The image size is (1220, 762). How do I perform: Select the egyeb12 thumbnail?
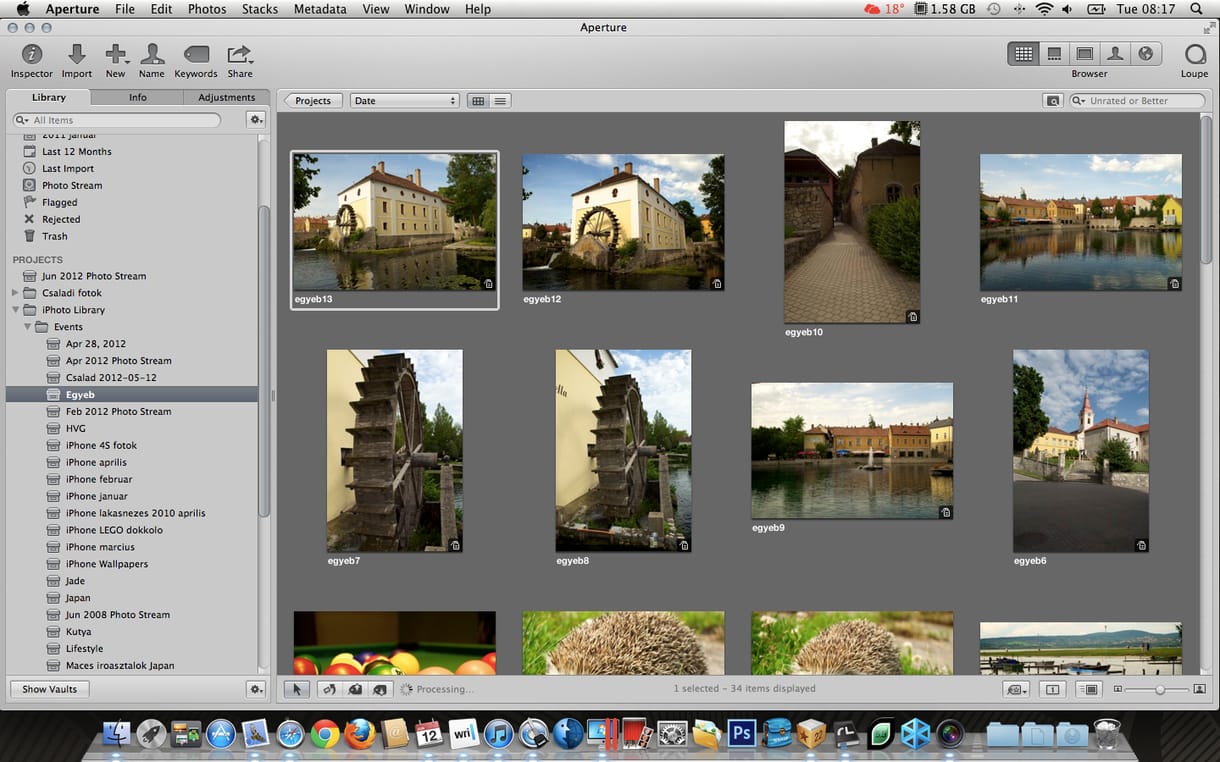[x=623, y=222]
